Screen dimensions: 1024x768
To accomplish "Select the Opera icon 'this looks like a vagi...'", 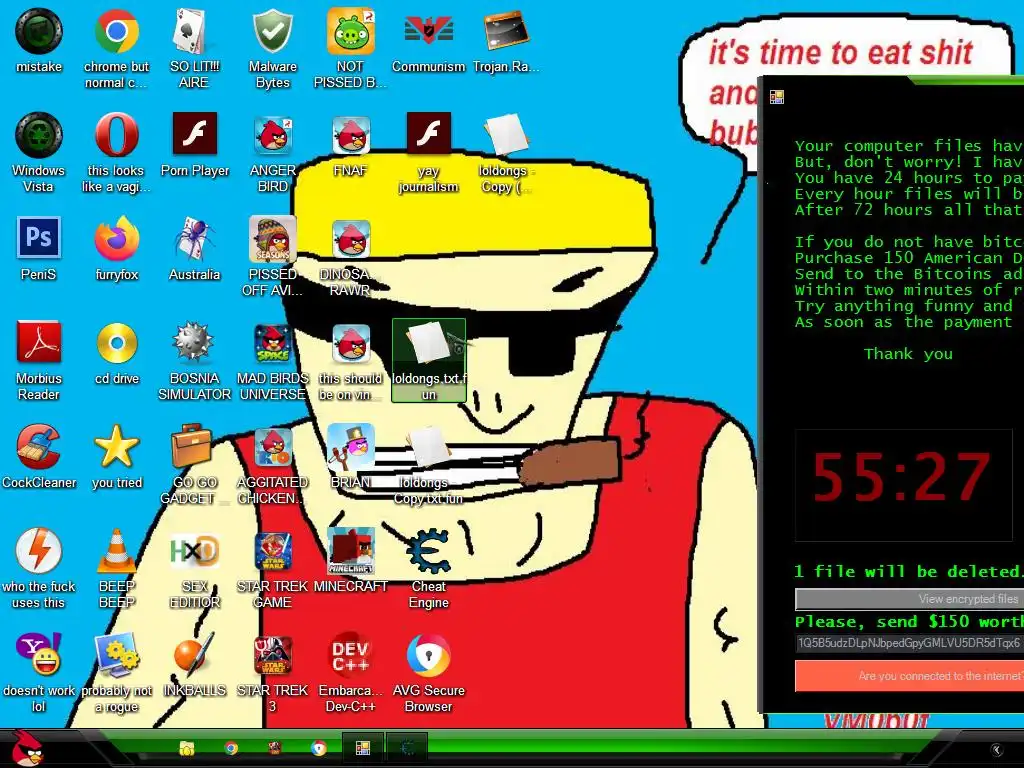I will click(x=116, y=152).
